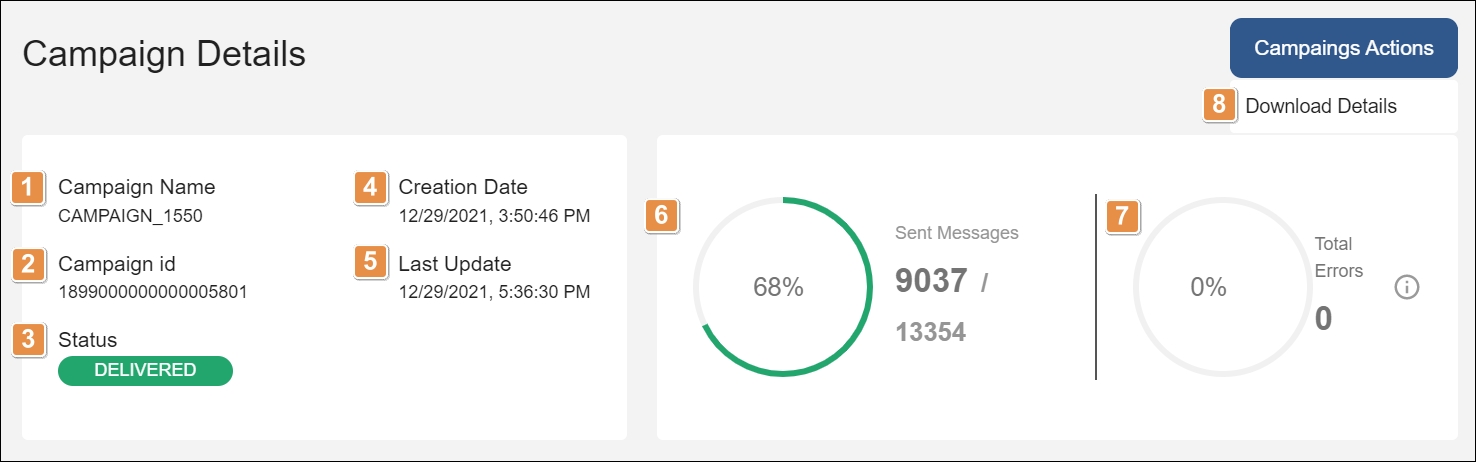Click the campaign id 1899000000000005801
This screenshot has width=1476, height=462.
152,292
